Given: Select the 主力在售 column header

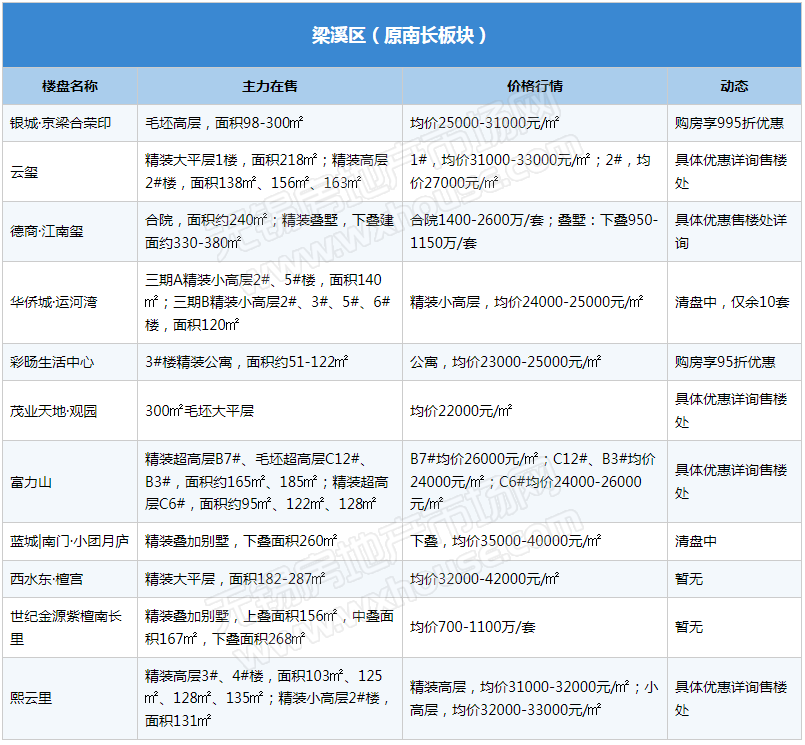Looking at the screenshot, I should coord(270,86).
